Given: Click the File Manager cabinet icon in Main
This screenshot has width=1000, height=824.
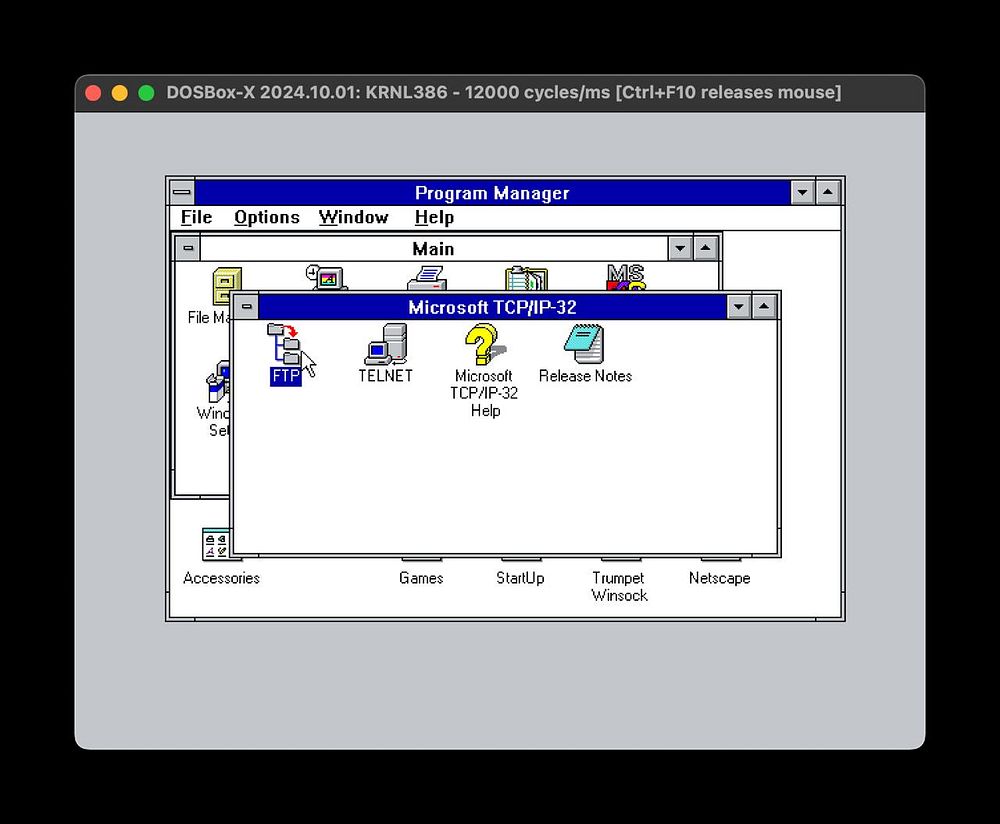Looking at the screenshot, I should [227, 285].
